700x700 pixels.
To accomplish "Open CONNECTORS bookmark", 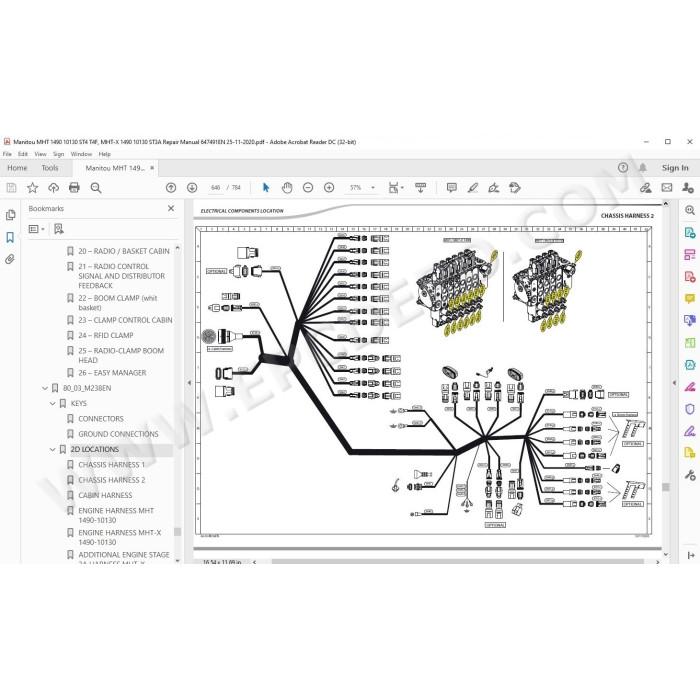I will 101,419.
